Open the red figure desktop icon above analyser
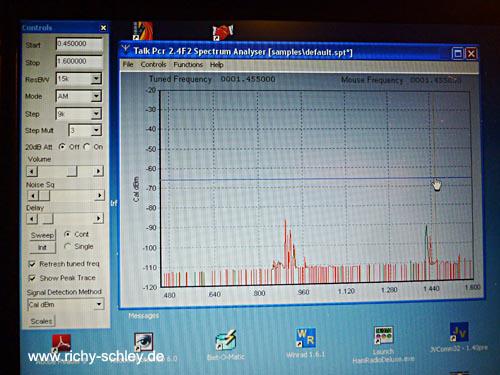 point(223,33)
